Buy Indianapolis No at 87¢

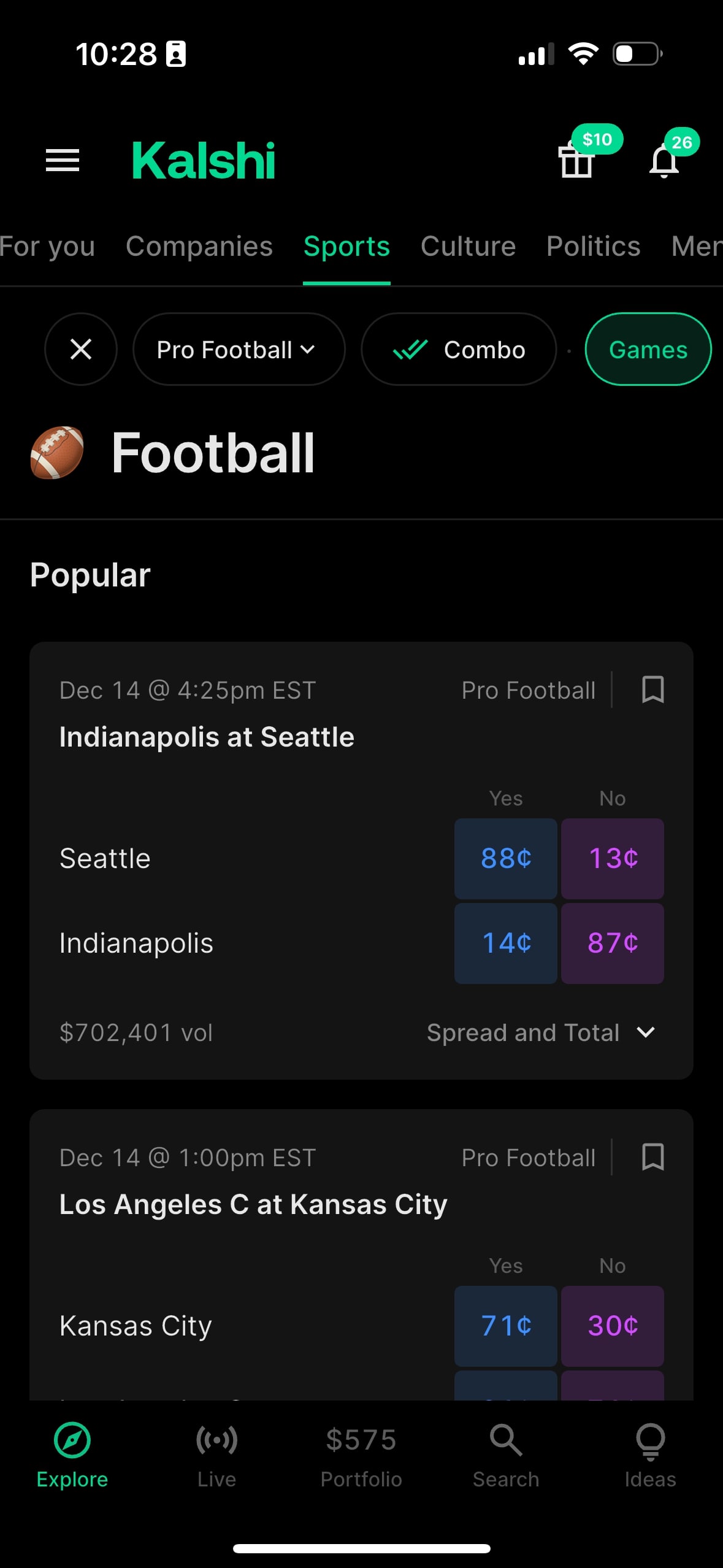[x=612, y=943]
